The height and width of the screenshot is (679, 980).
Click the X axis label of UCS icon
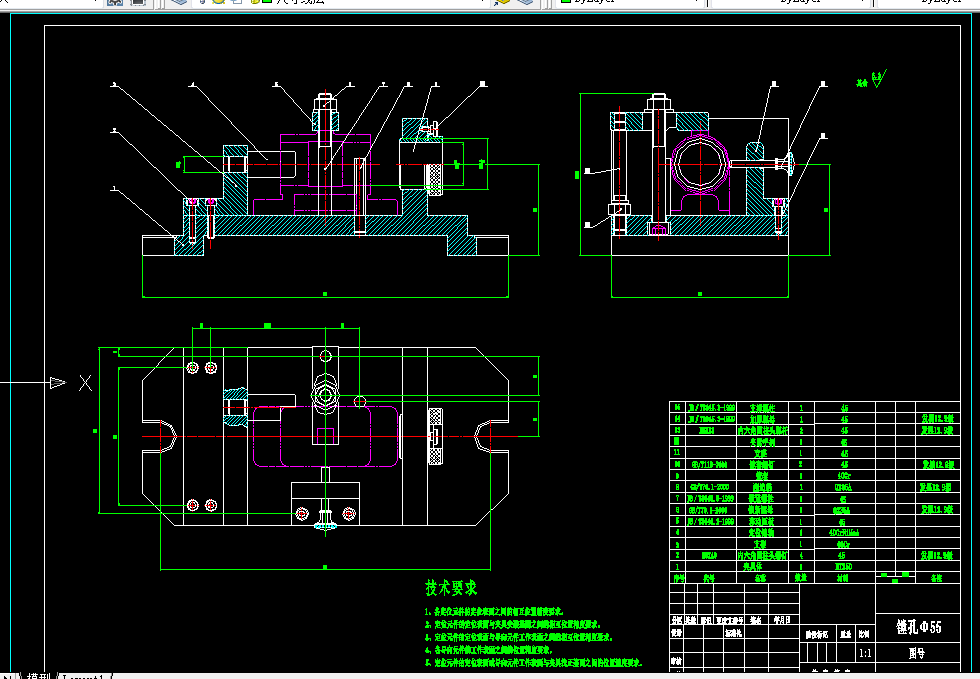click(x=86, y=383)
